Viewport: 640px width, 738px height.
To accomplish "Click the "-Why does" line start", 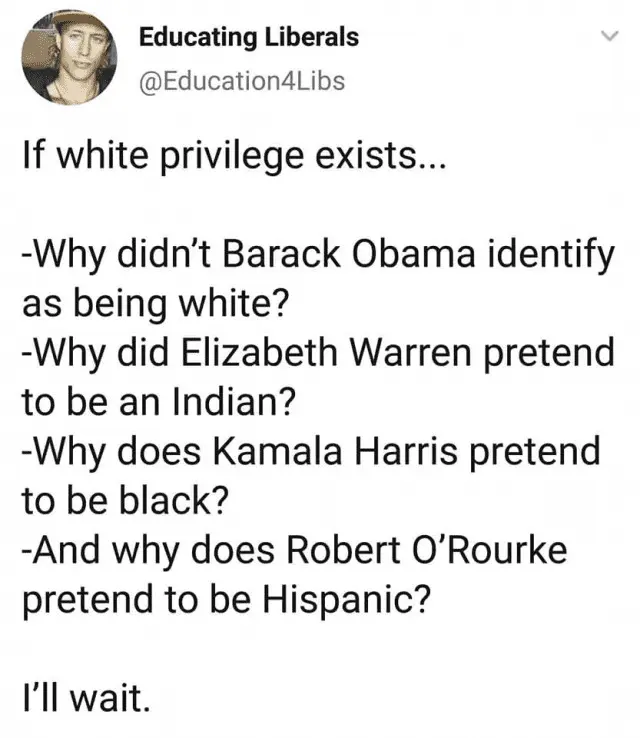I will 96,451.
